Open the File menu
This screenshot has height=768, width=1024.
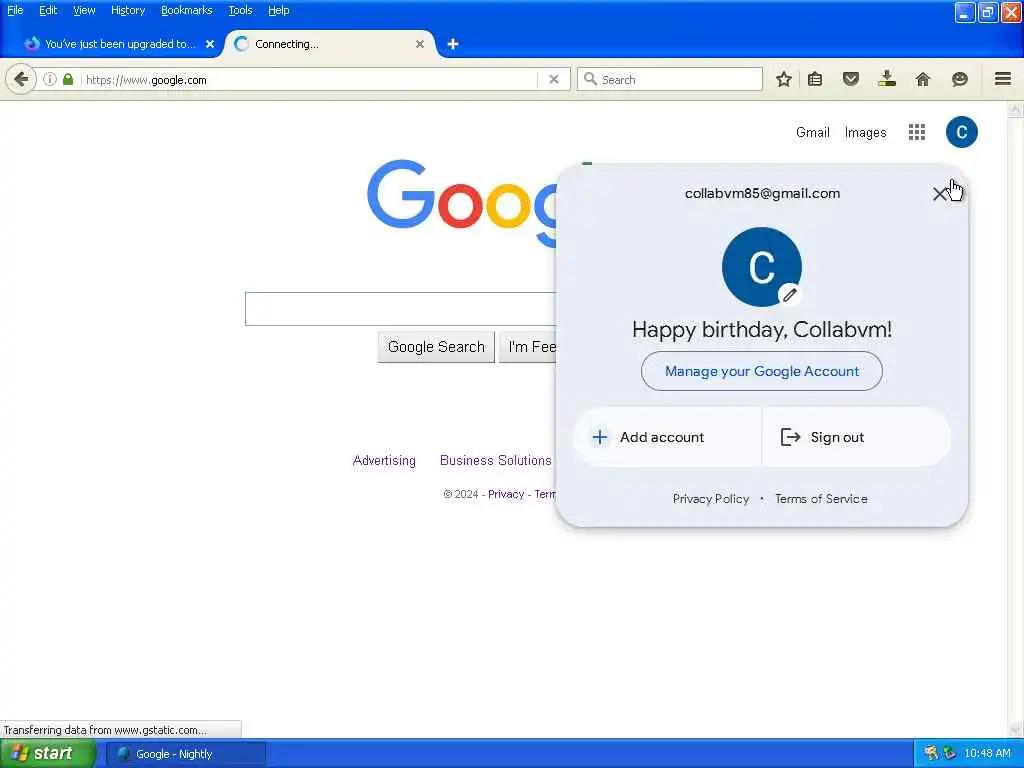pyautogui.click(x=15, y=10)
